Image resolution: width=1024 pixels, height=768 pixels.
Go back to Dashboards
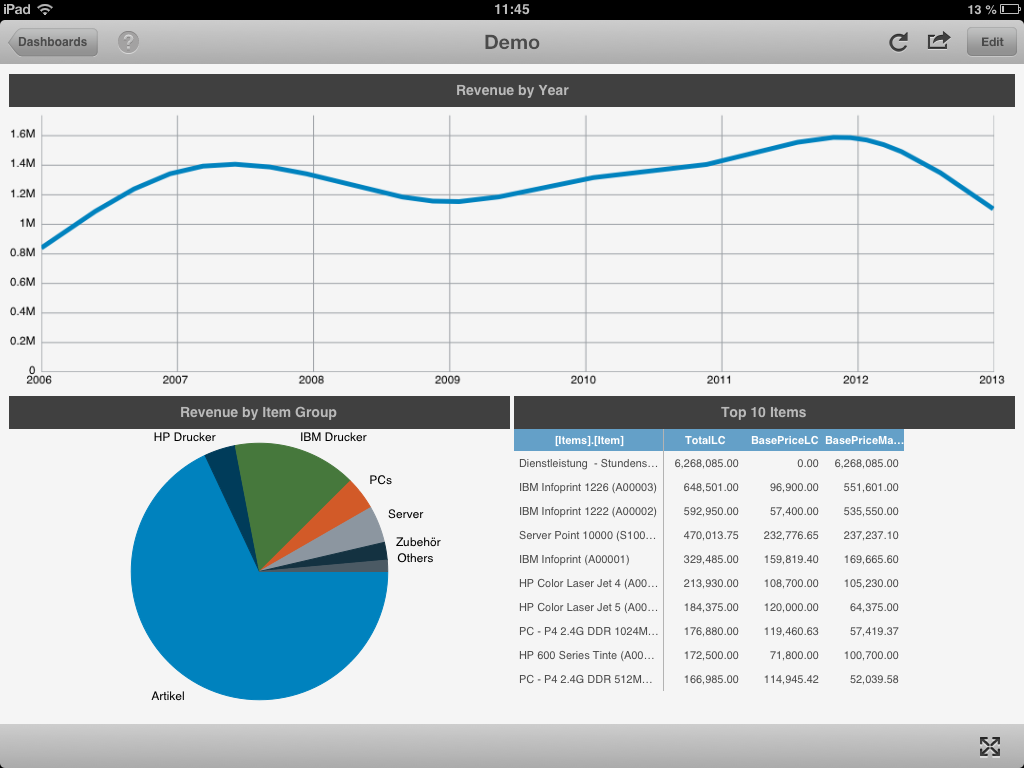click(x=53, y=42)
